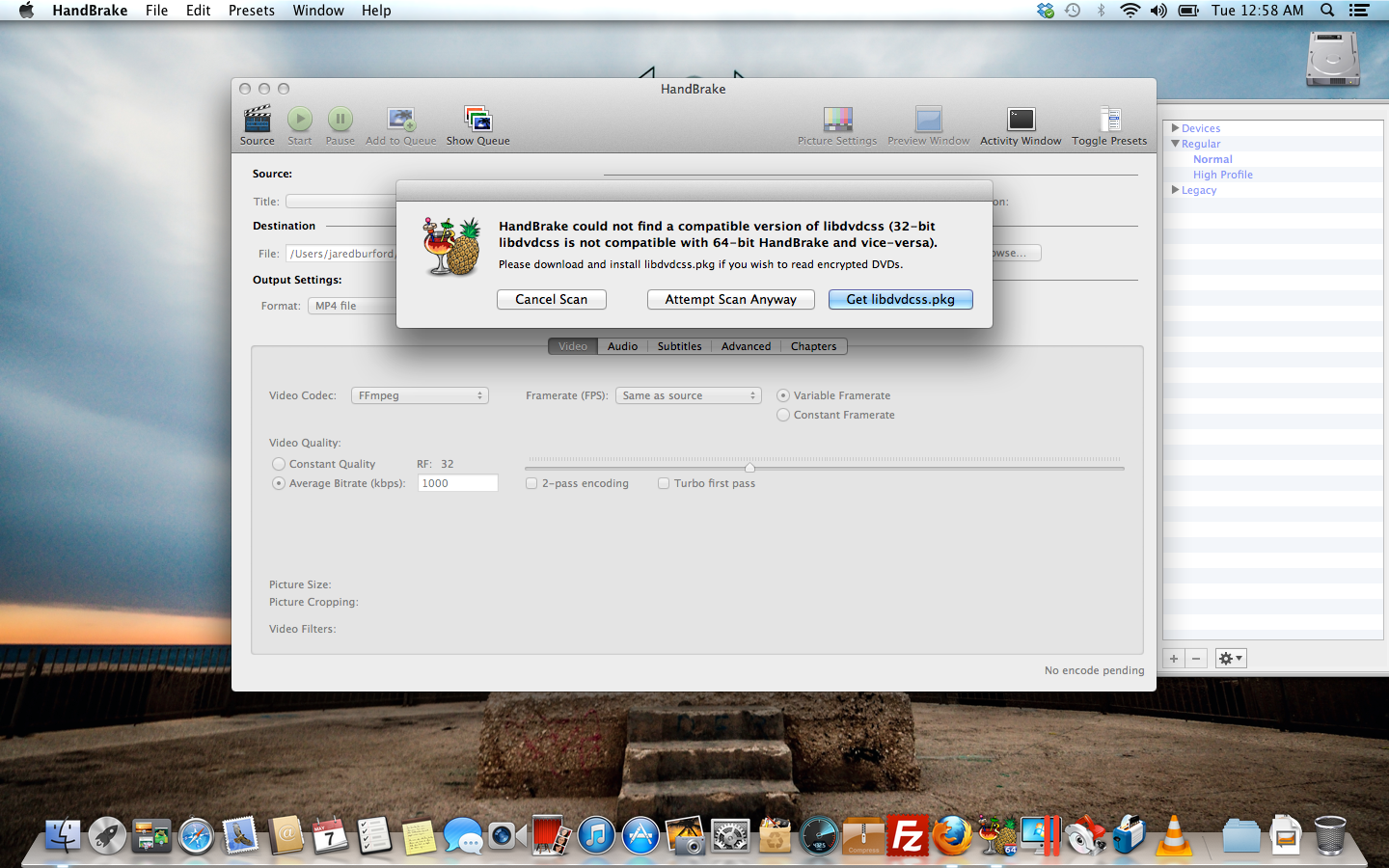Click the Average Bitrate 1000 field
Screen dimensions: 1389x868
pyautogui.click(x=458, y=483)
